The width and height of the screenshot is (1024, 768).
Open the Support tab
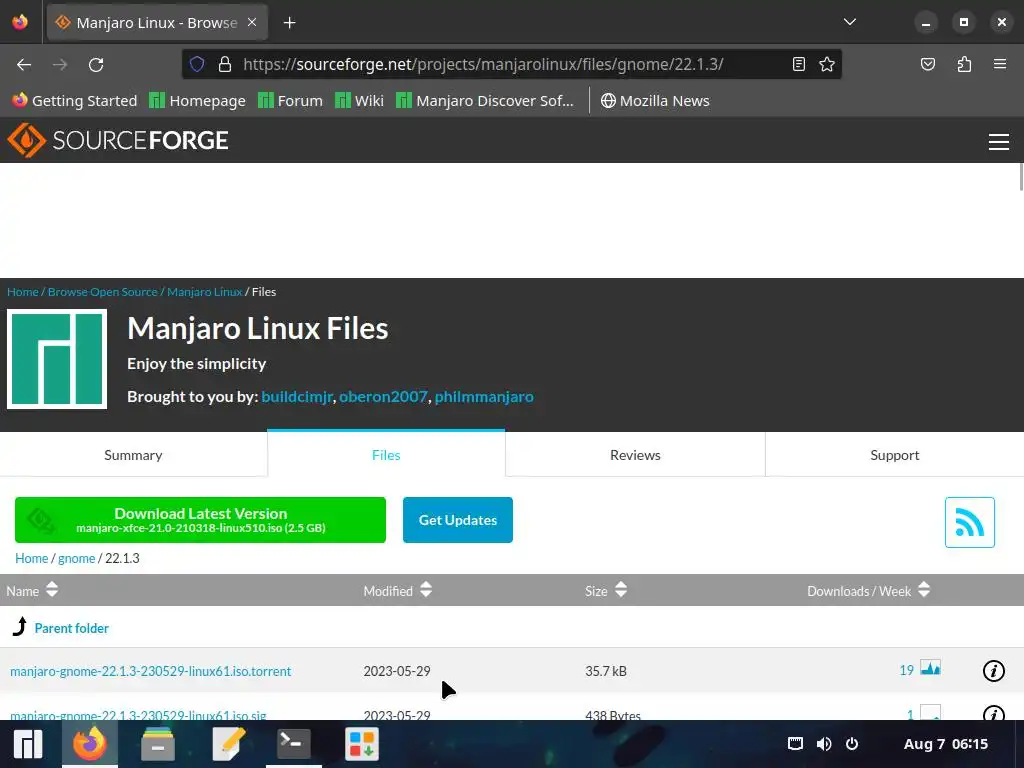[895, 455]
